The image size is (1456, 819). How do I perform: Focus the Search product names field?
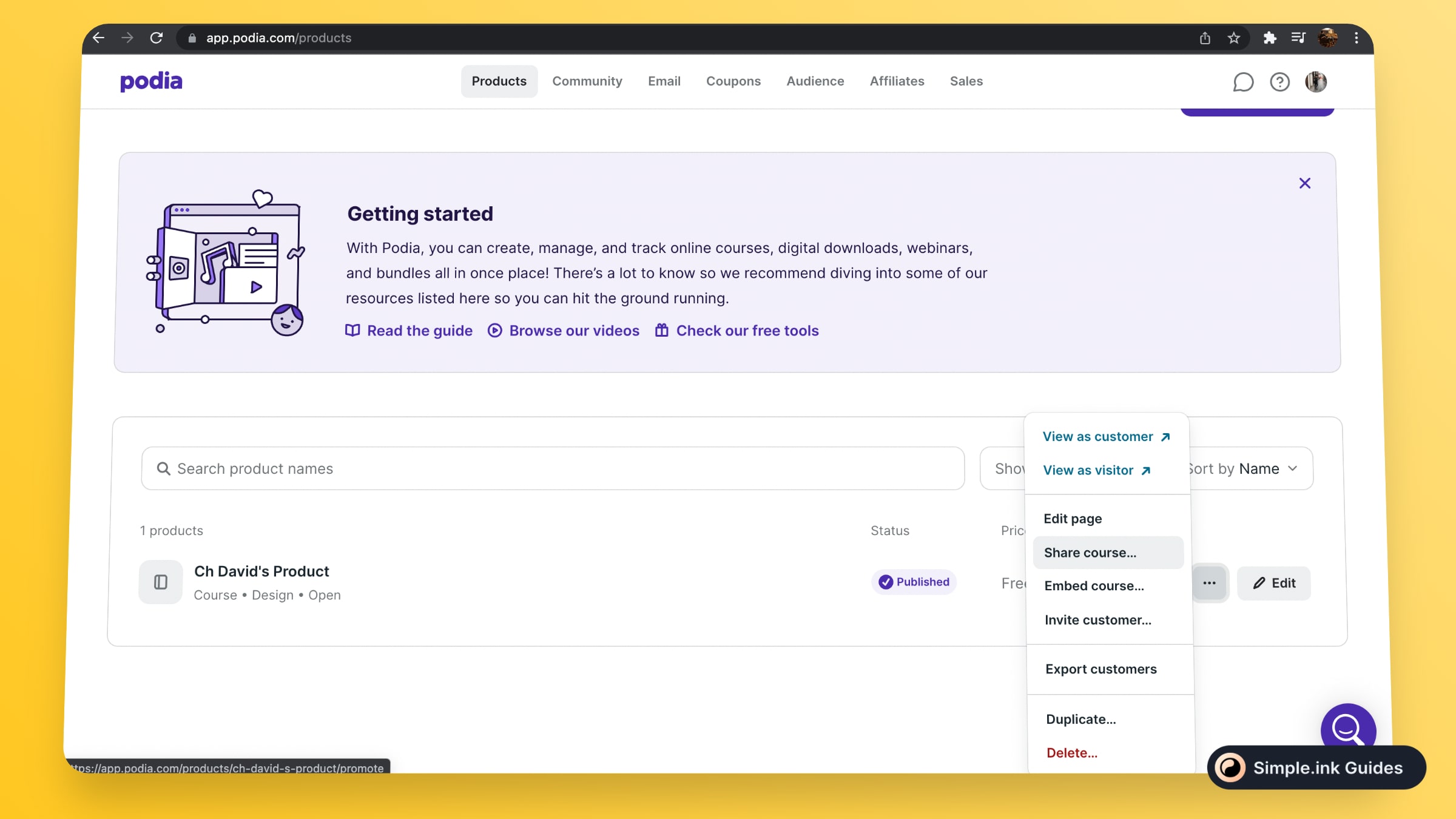pos(552,469)
